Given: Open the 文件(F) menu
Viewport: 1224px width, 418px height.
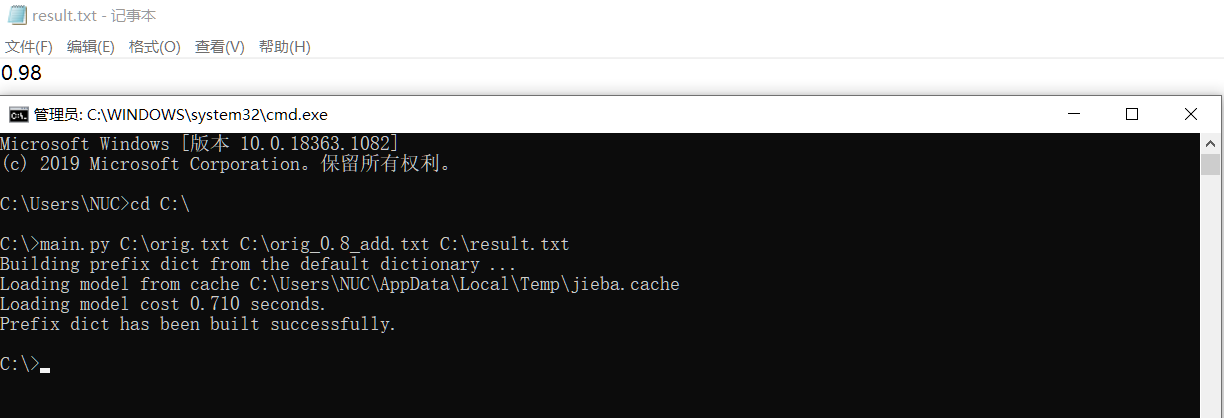Looking at the screenshot, I should (28, 47).
